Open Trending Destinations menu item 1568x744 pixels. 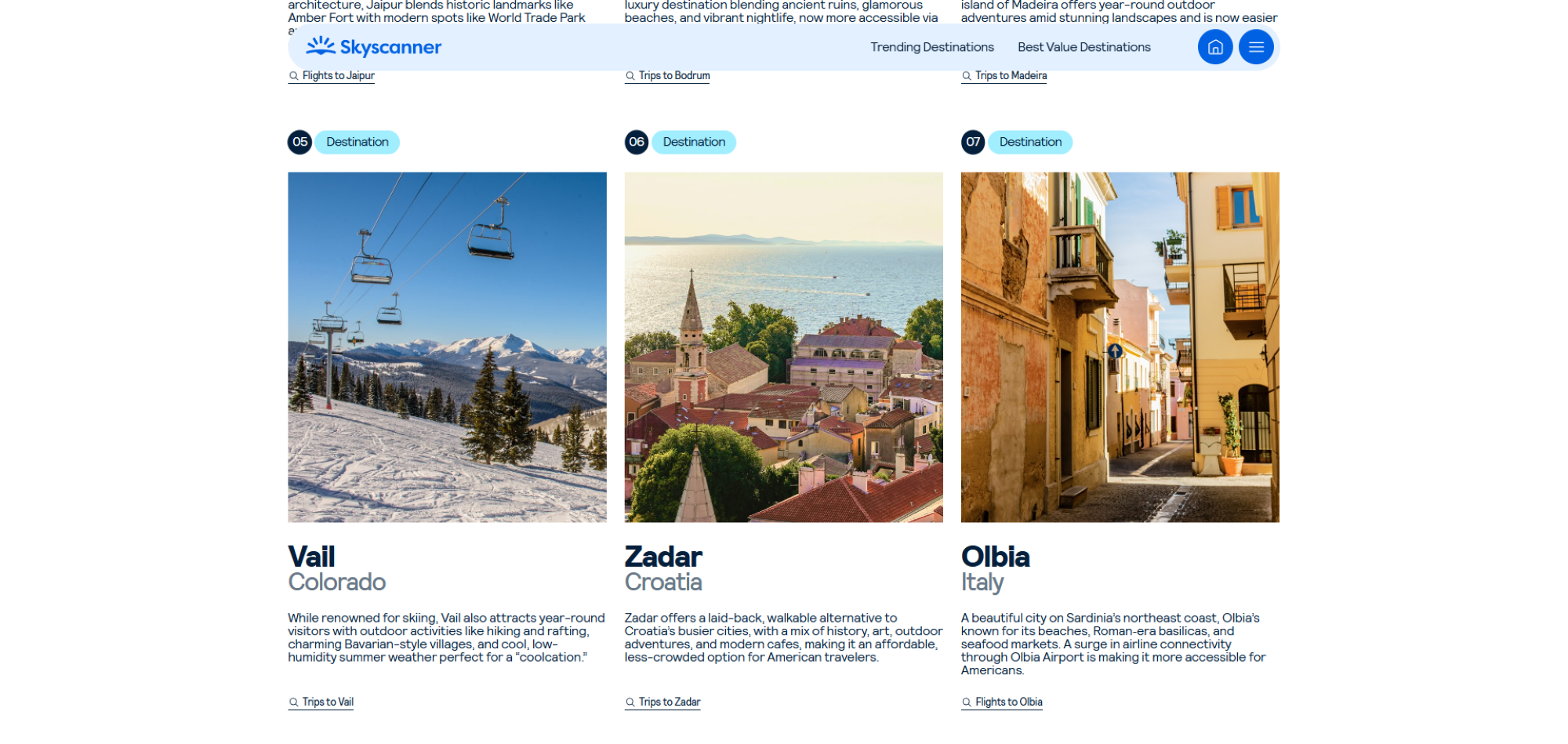[932, 47]
